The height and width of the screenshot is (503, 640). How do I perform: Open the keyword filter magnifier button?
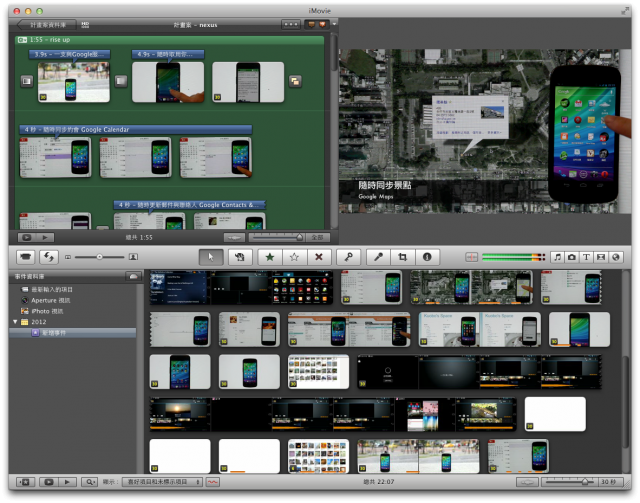pyautogui.click(x=89, y=482)
